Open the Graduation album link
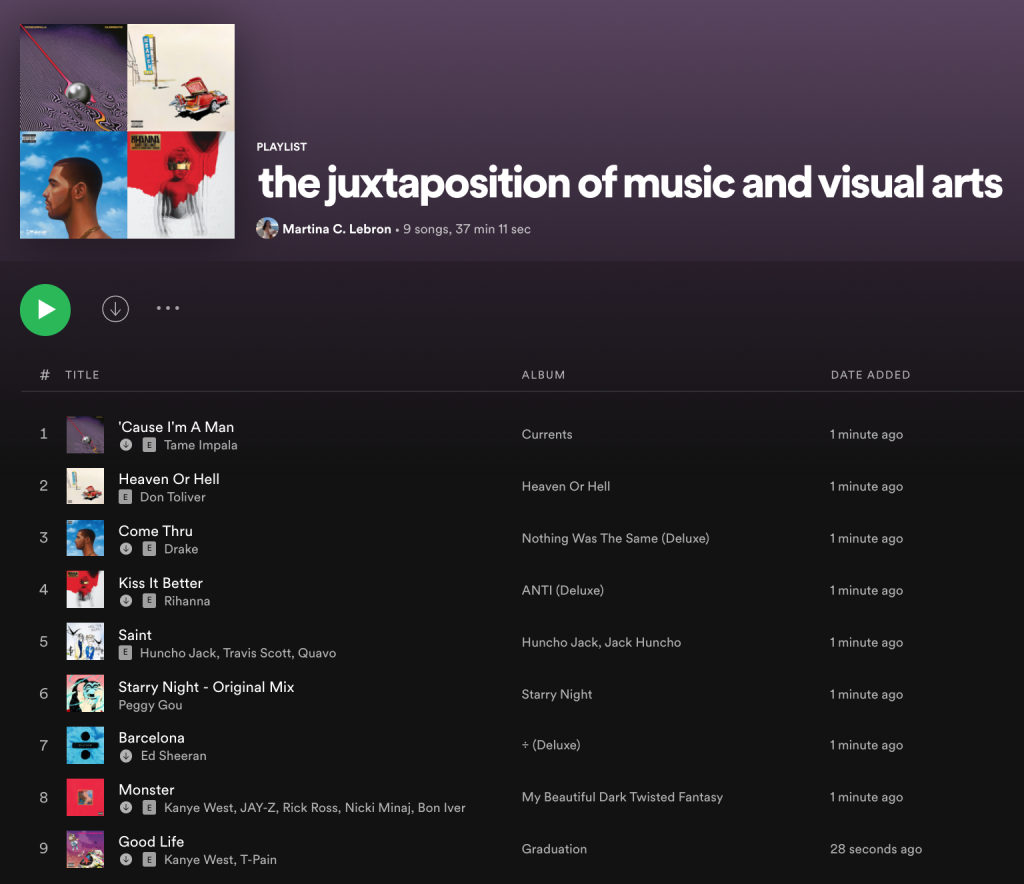The height and width of the screenshot is (884, 1024). 554,849
